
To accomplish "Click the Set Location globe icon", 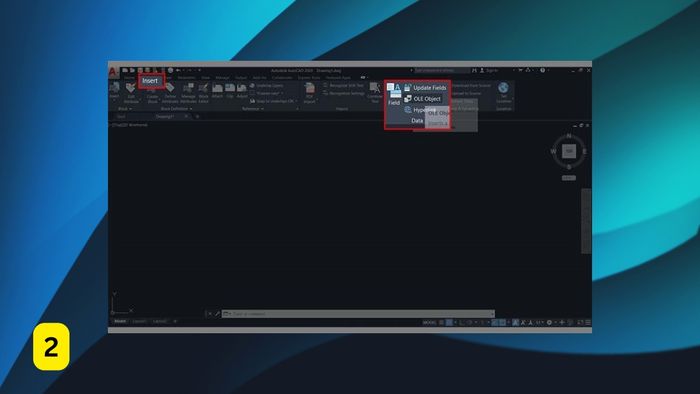I will (503, 88).
